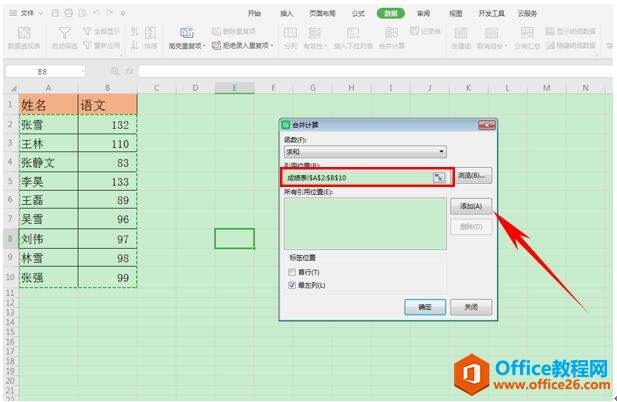Click inside the formula bar
The image size is (617, 402).
[x=376, y=71]
